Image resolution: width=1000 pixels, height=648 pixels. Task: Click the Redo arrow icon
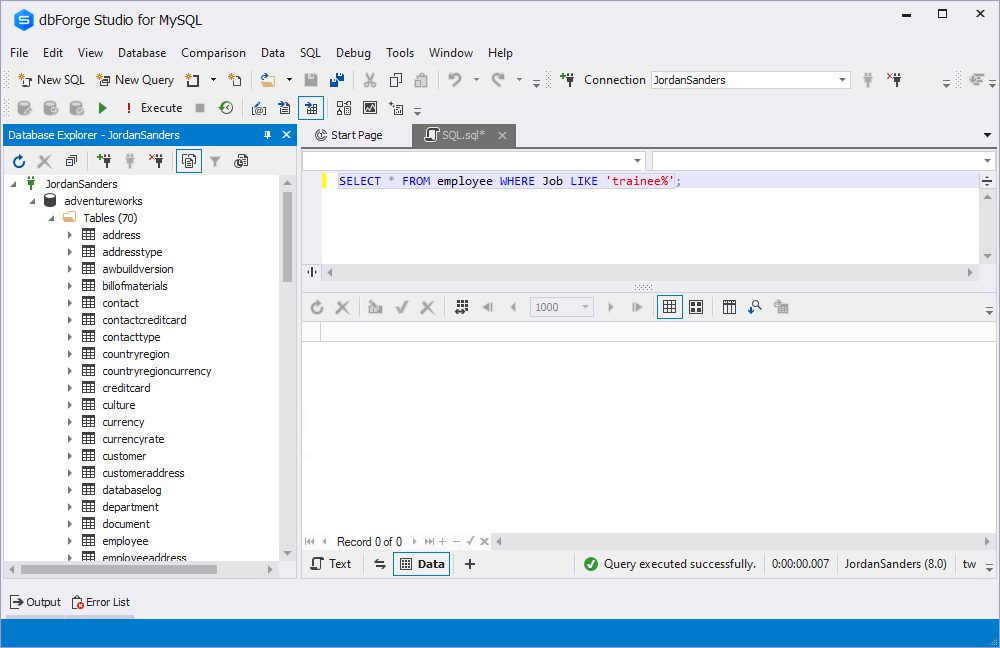click(x=498, y=80)
